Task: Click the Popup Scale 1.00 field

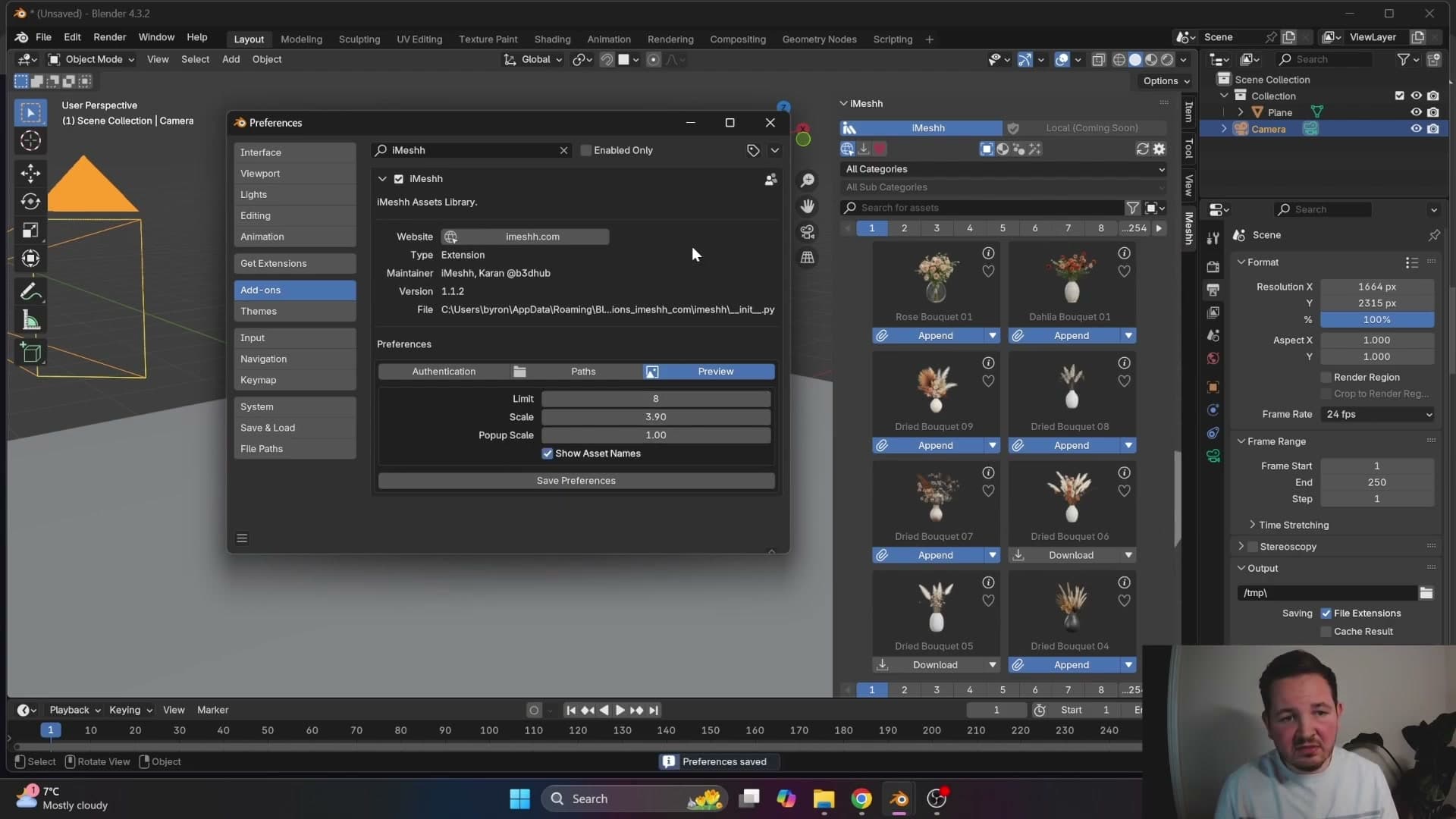Action: point(656,435)
